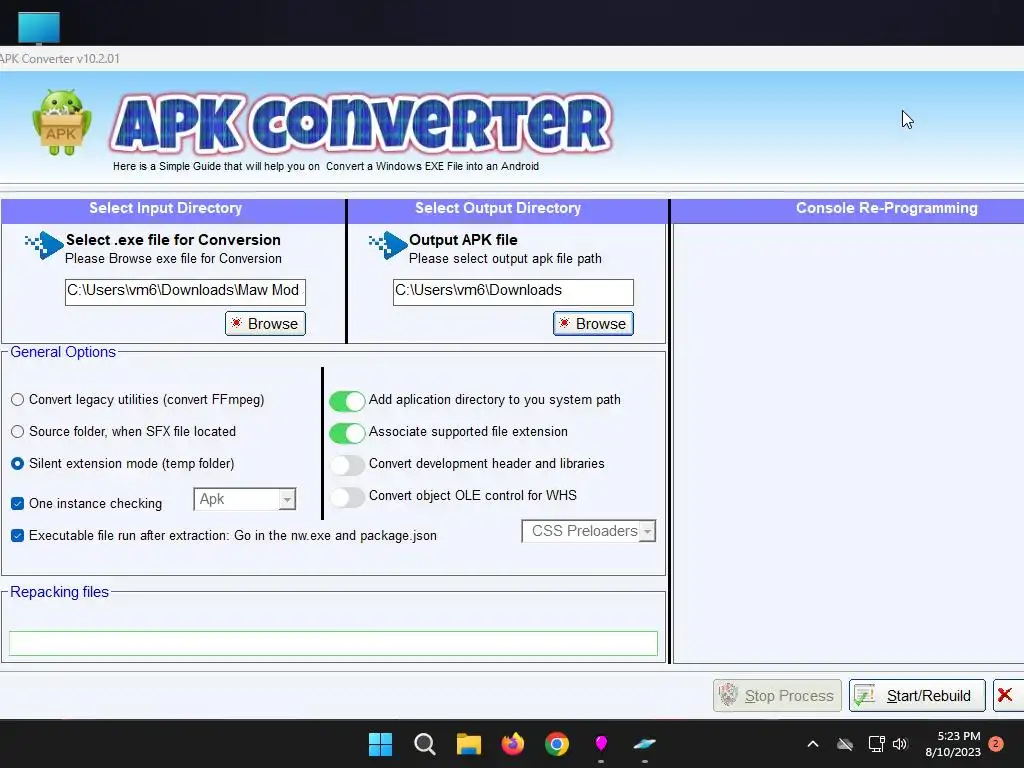Click Please Browse exe file for Conversion text
Image resolution: width=1024 pixels, height=768 pixels.
click(173, 259)
